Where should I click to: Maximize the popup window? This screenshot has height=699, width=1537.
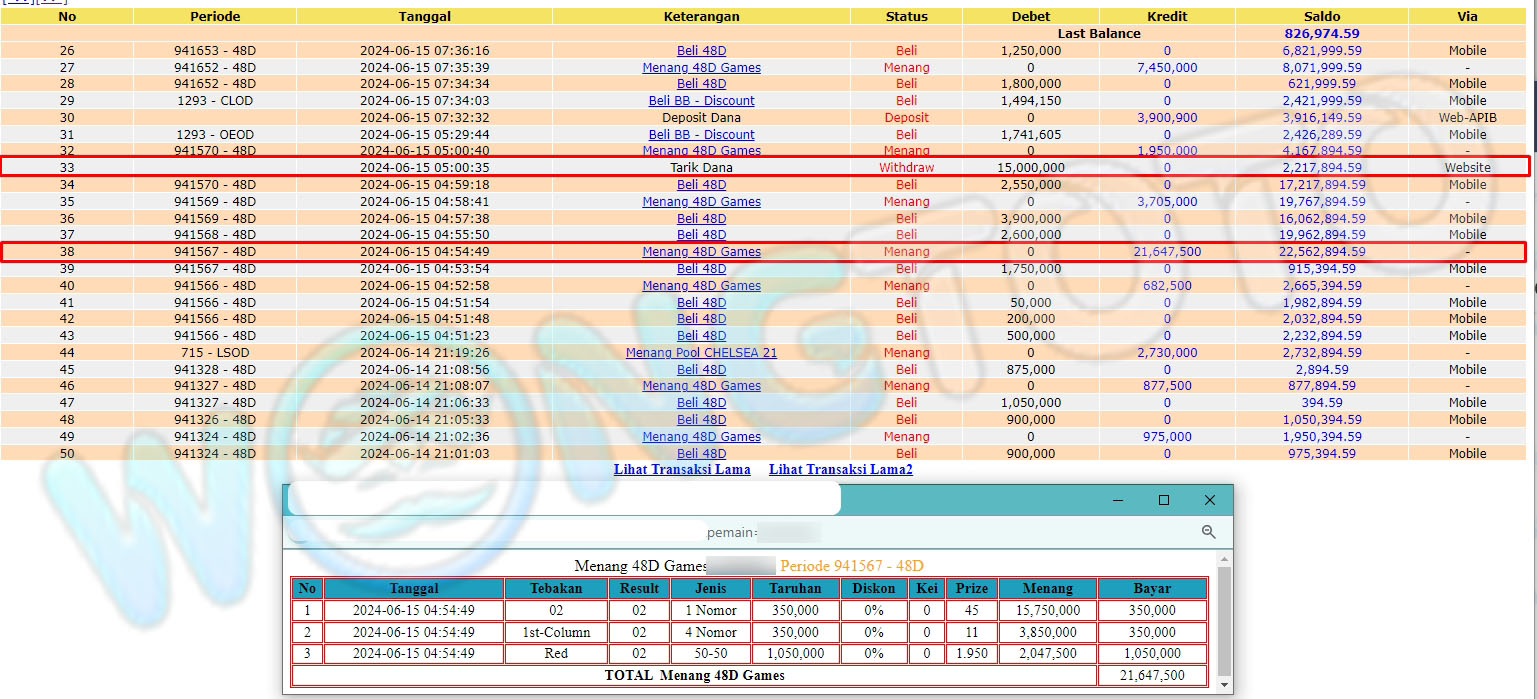point(1163,500)
